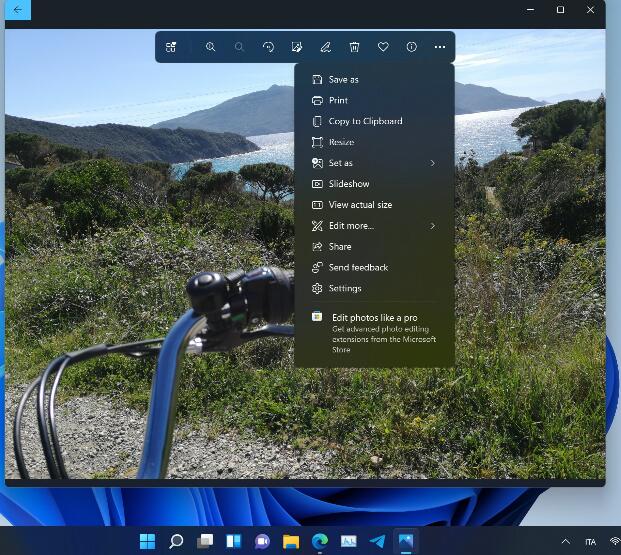Viewport: 621px width, 555px height.
Task: Expand the Set as submenu arrow
Action: (x=432, y=163)
